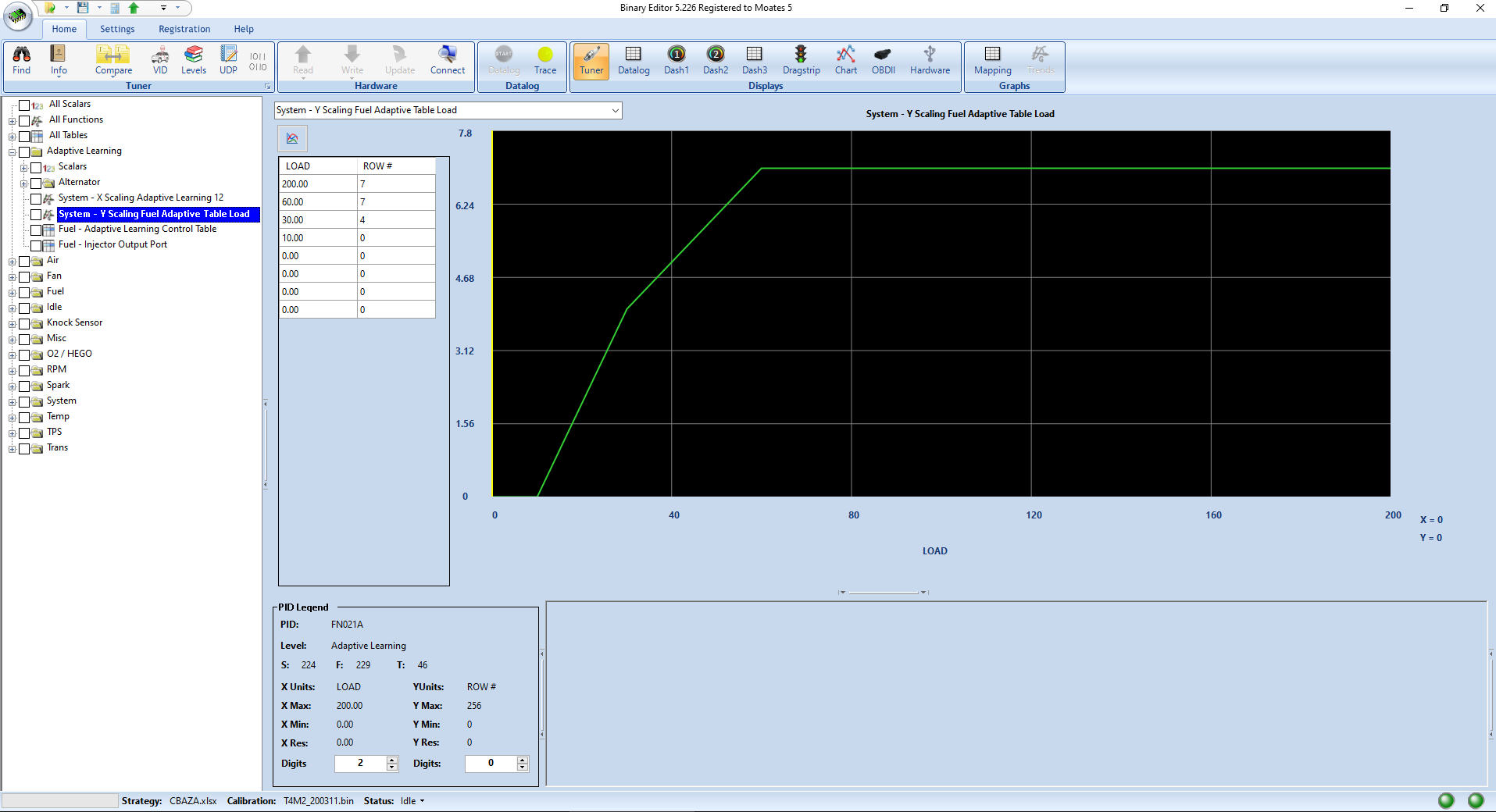The height and width of the screenshot is (812, 1496).
Task: Click the graph toggle icon above table
Action: click(x=293, y=139)
